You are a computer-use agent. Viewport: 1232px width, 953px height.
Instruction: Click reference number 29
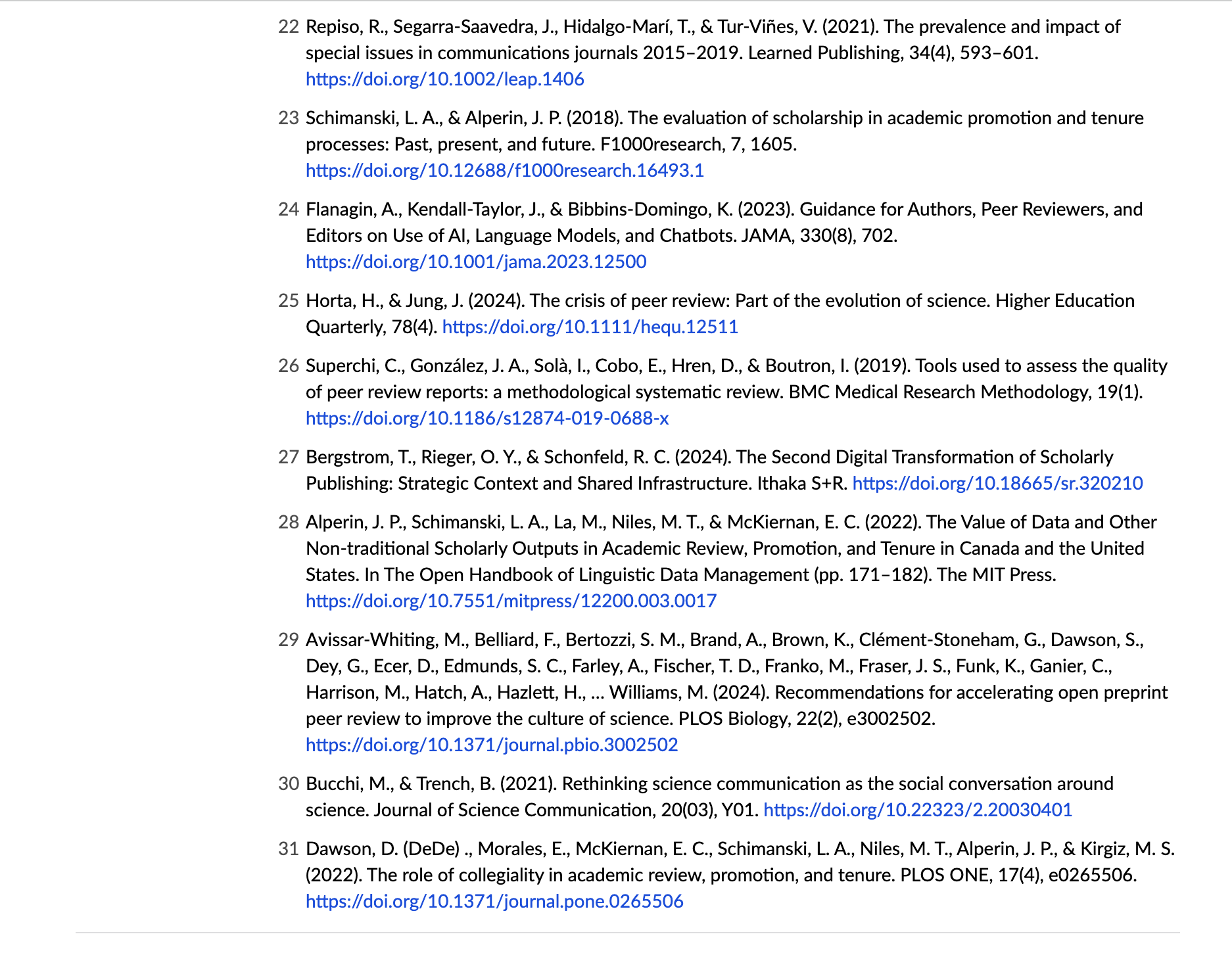coord(289,640)
